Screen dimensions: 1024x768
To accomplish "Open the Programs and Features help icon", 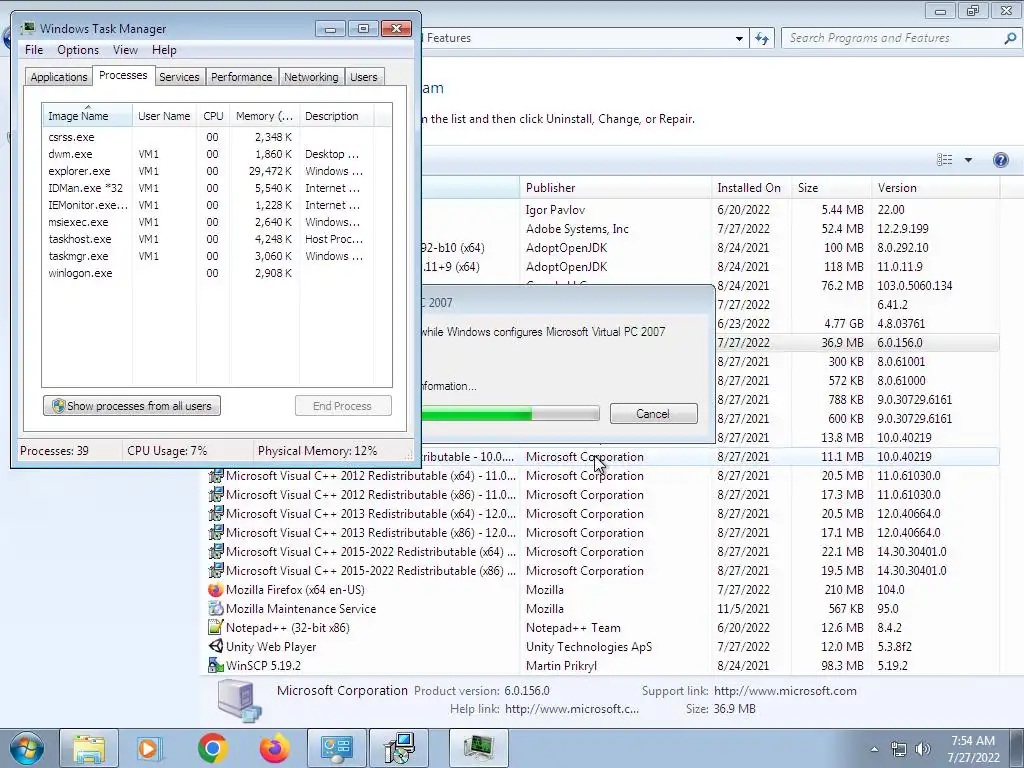I will 1000,160.
